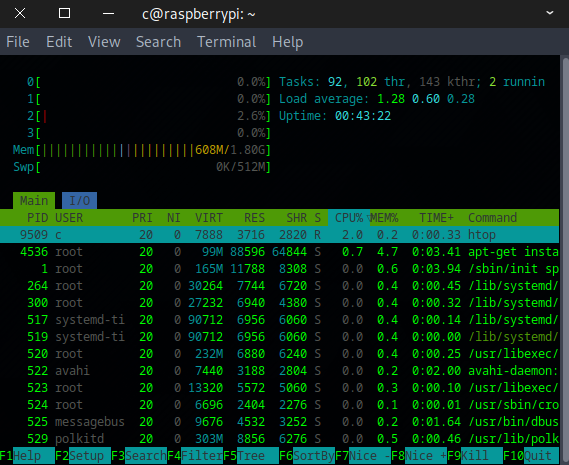Image resolution: width=569 pixels, height=465 pixels.
Task: Select process row with PID 264
Action: coord(279,286)
